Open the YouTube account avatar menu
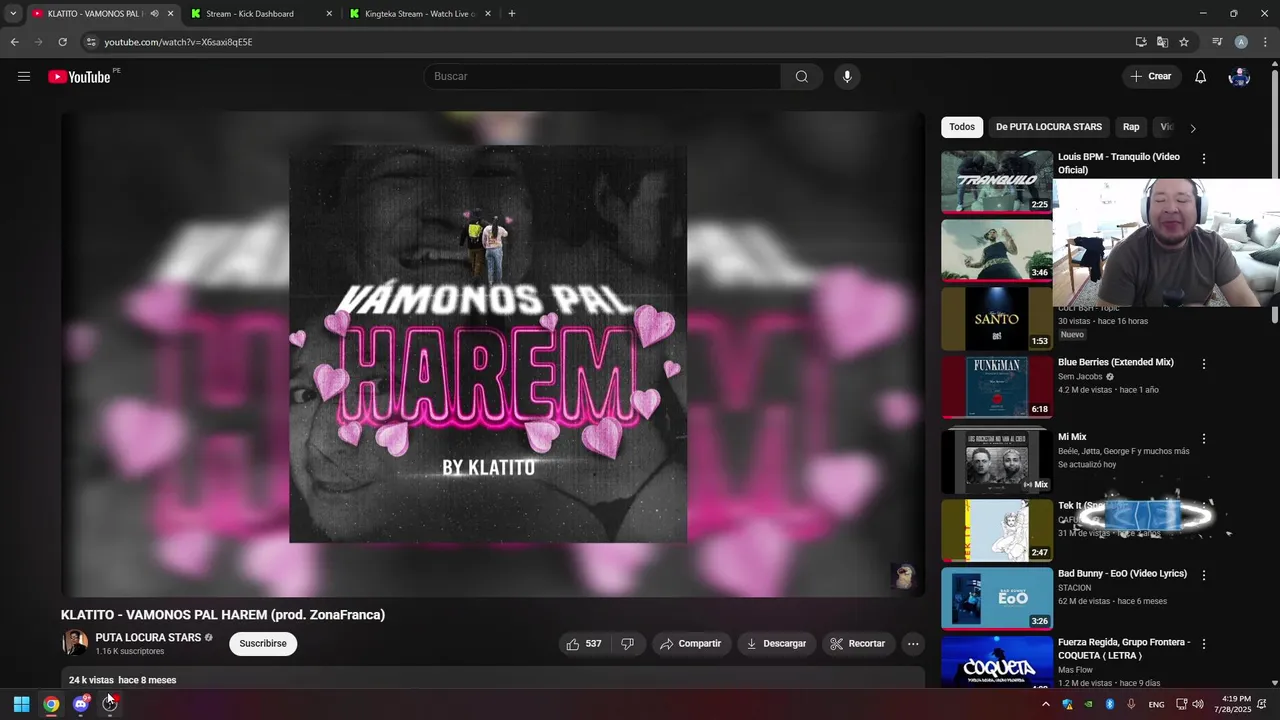Viewport: 1280px width, 720px height. click(1239, 77)
